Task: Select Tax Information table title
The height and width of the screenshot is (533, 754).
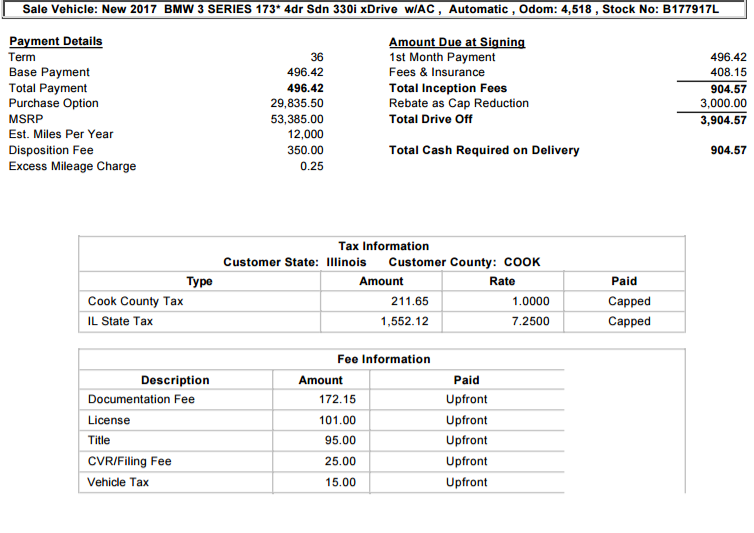Action: click(x=383, y=246)
